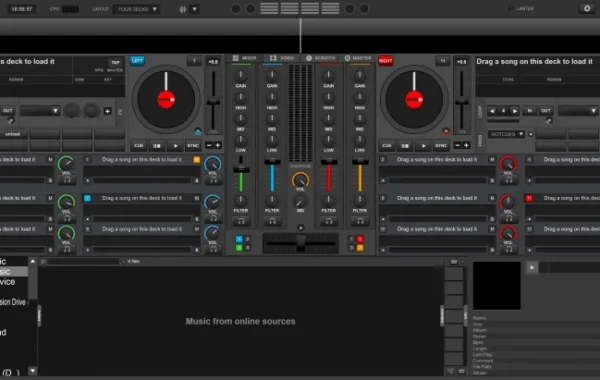Click the folder list scroll-up arrow
This screenshot has height=380, width=600.
point(33,261)
